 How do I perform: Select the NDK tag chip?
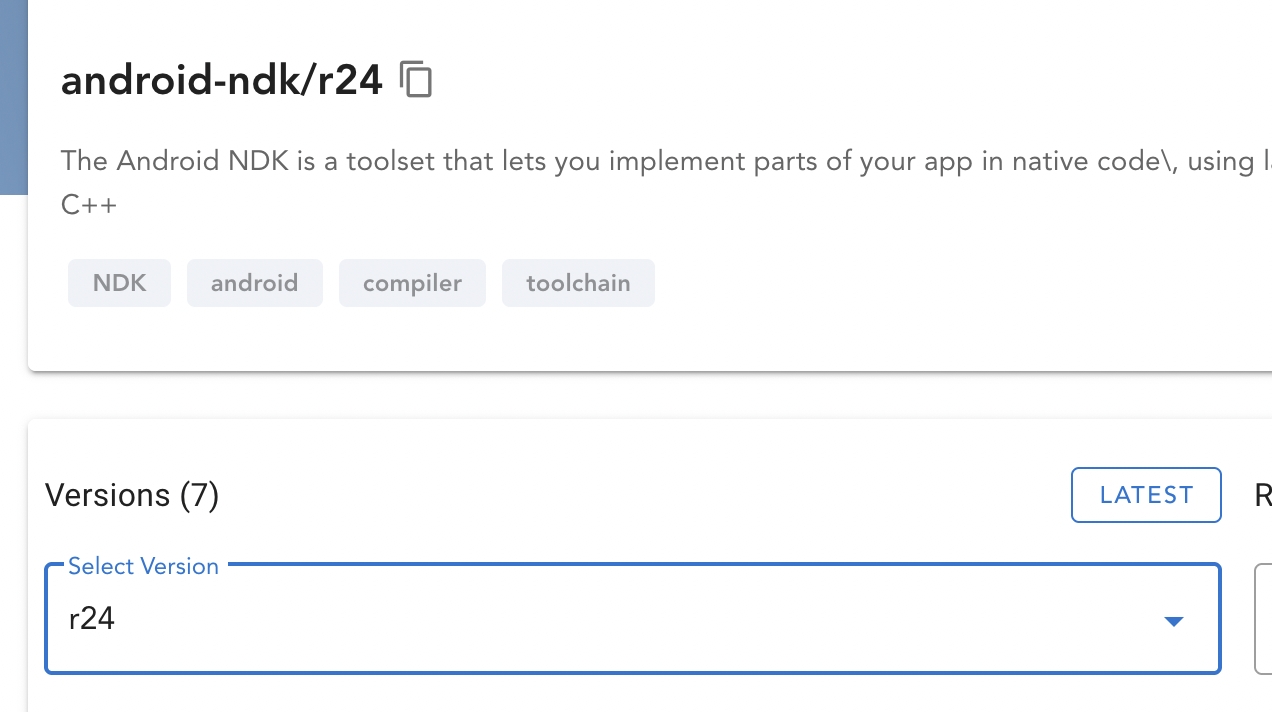coord(119,283)
